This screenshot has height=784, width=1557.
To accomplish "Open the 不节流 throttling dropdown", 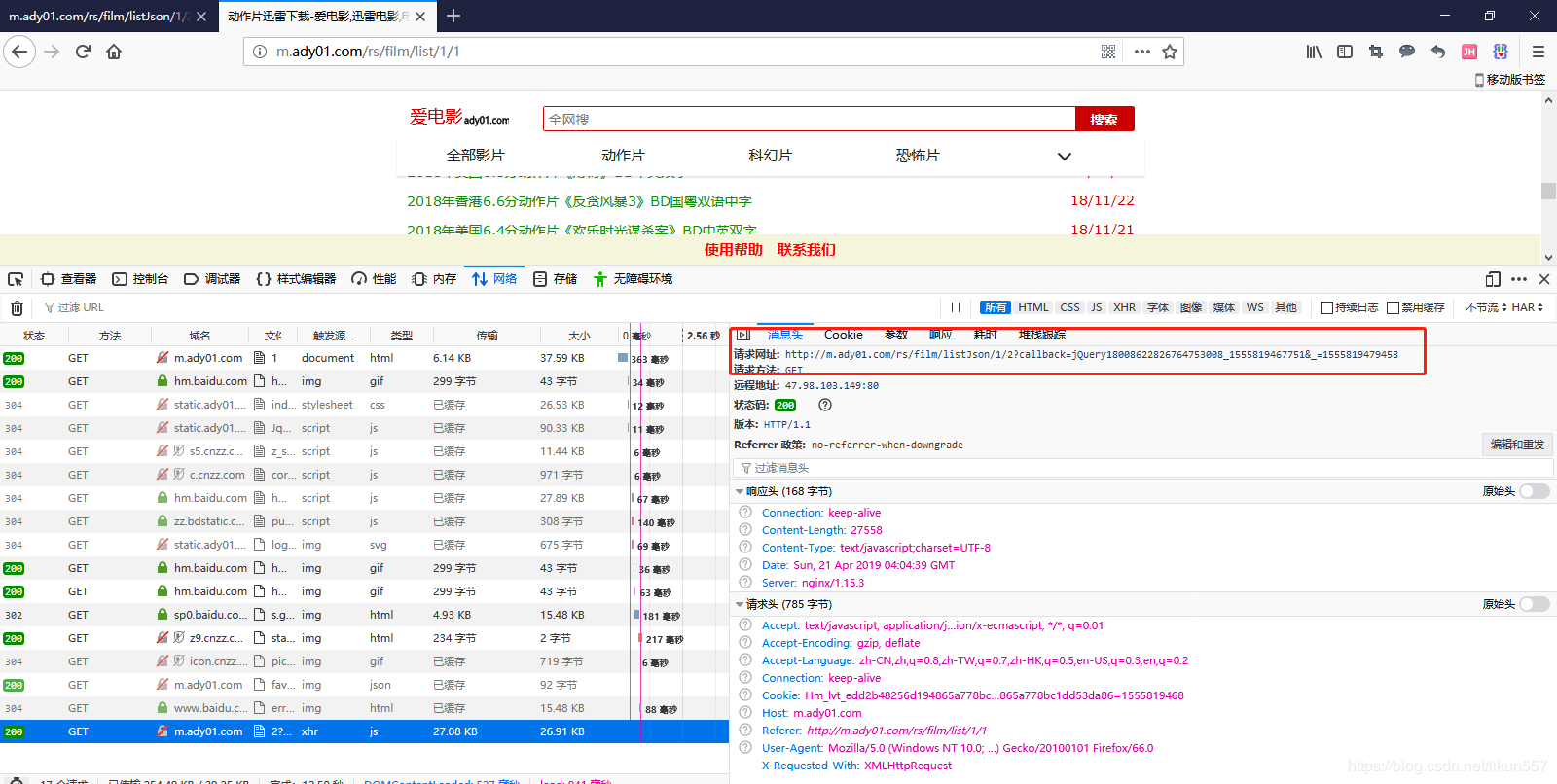I will tap(1486, 307).
